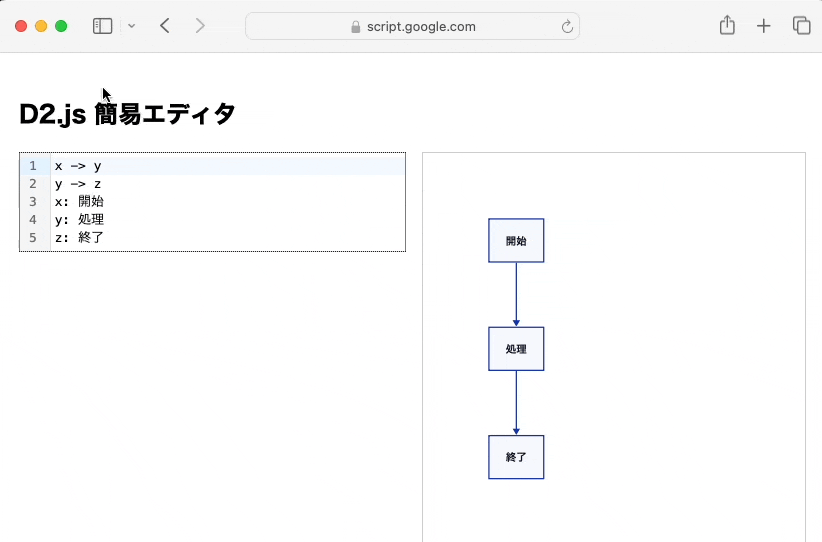822x542 pixels.
Task: Click the D2.js 簡易エディタ heading
Action: point(127,114)
